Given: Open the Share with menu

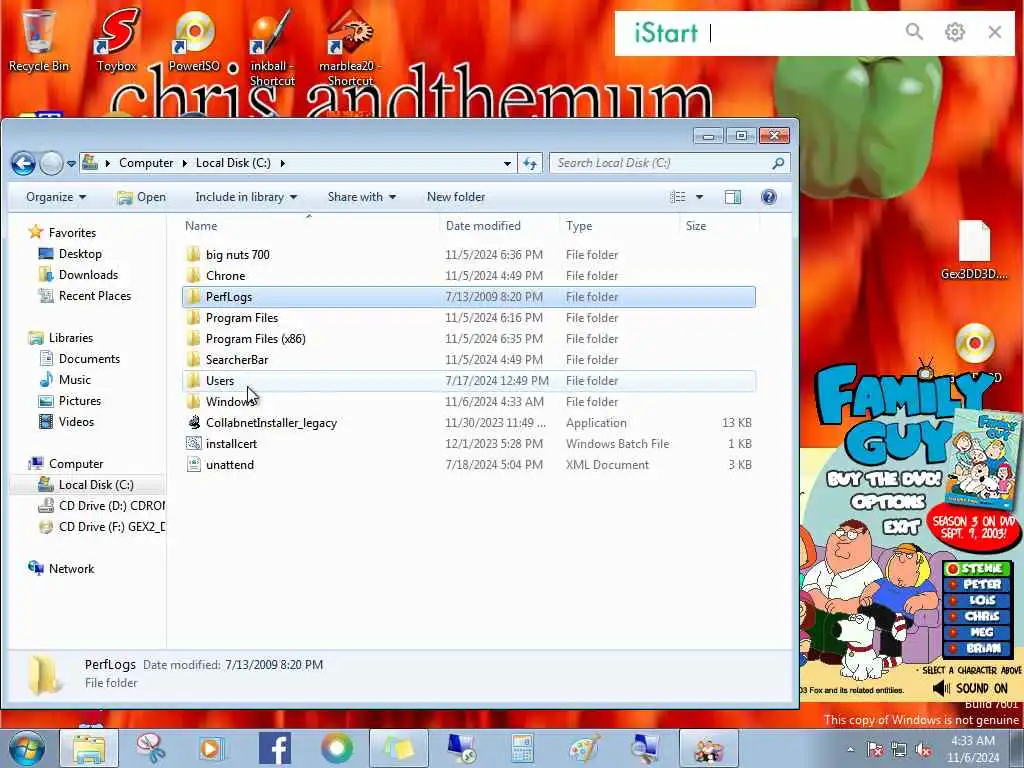Looking at the screenshot, I should [362, 197].
